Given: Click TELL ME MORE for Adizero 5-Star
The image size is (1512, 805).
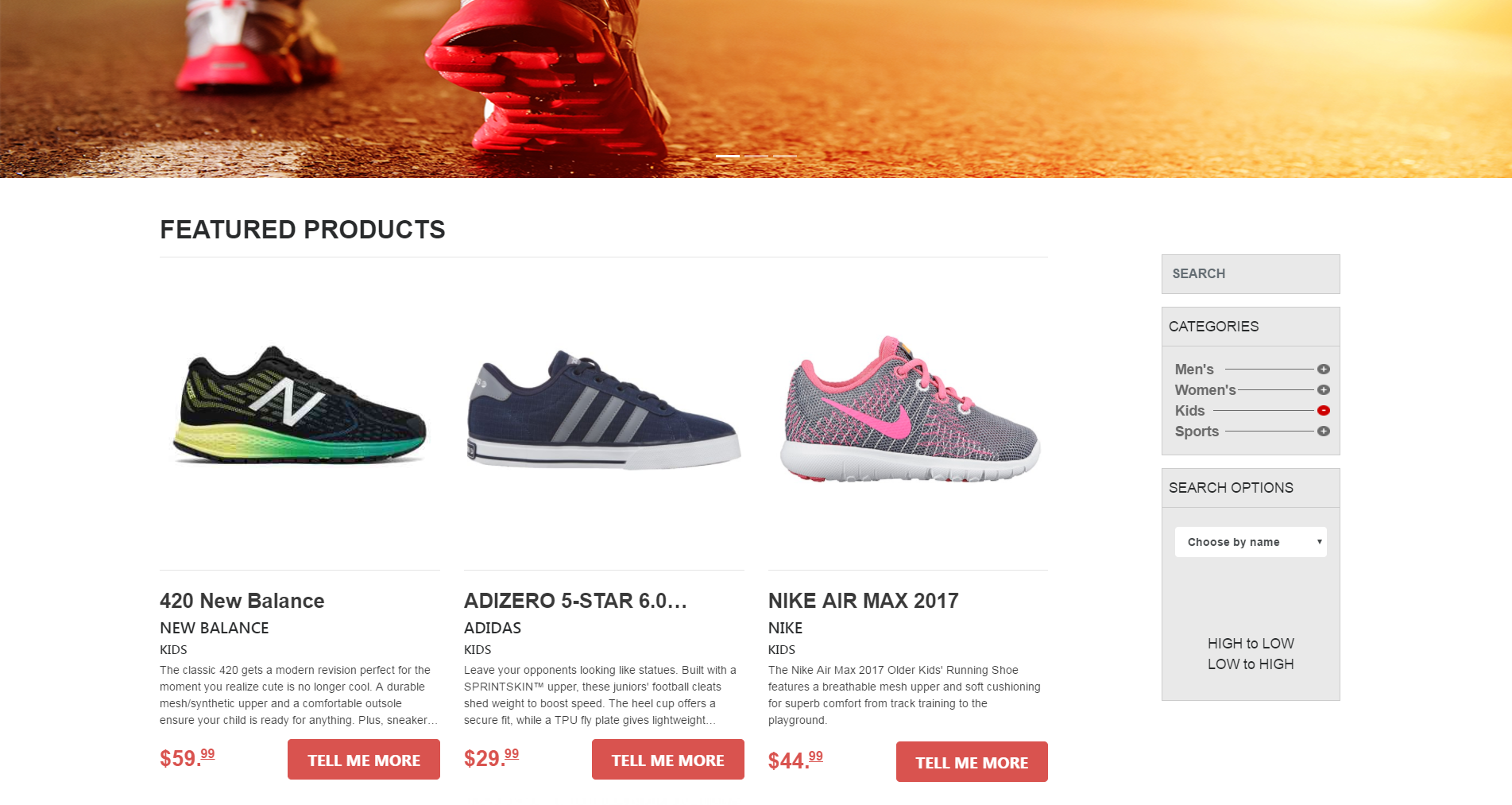Looking at the screenshot, I should (x=668, y=760).
